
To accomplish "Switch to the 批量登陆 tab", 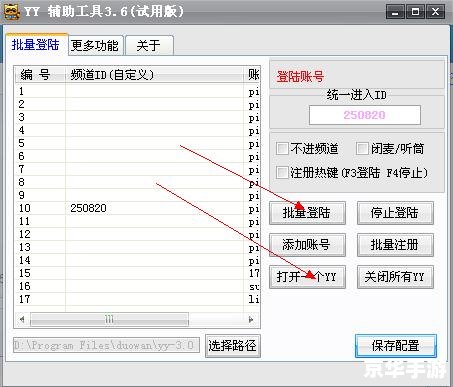I will tap(36, 44).
